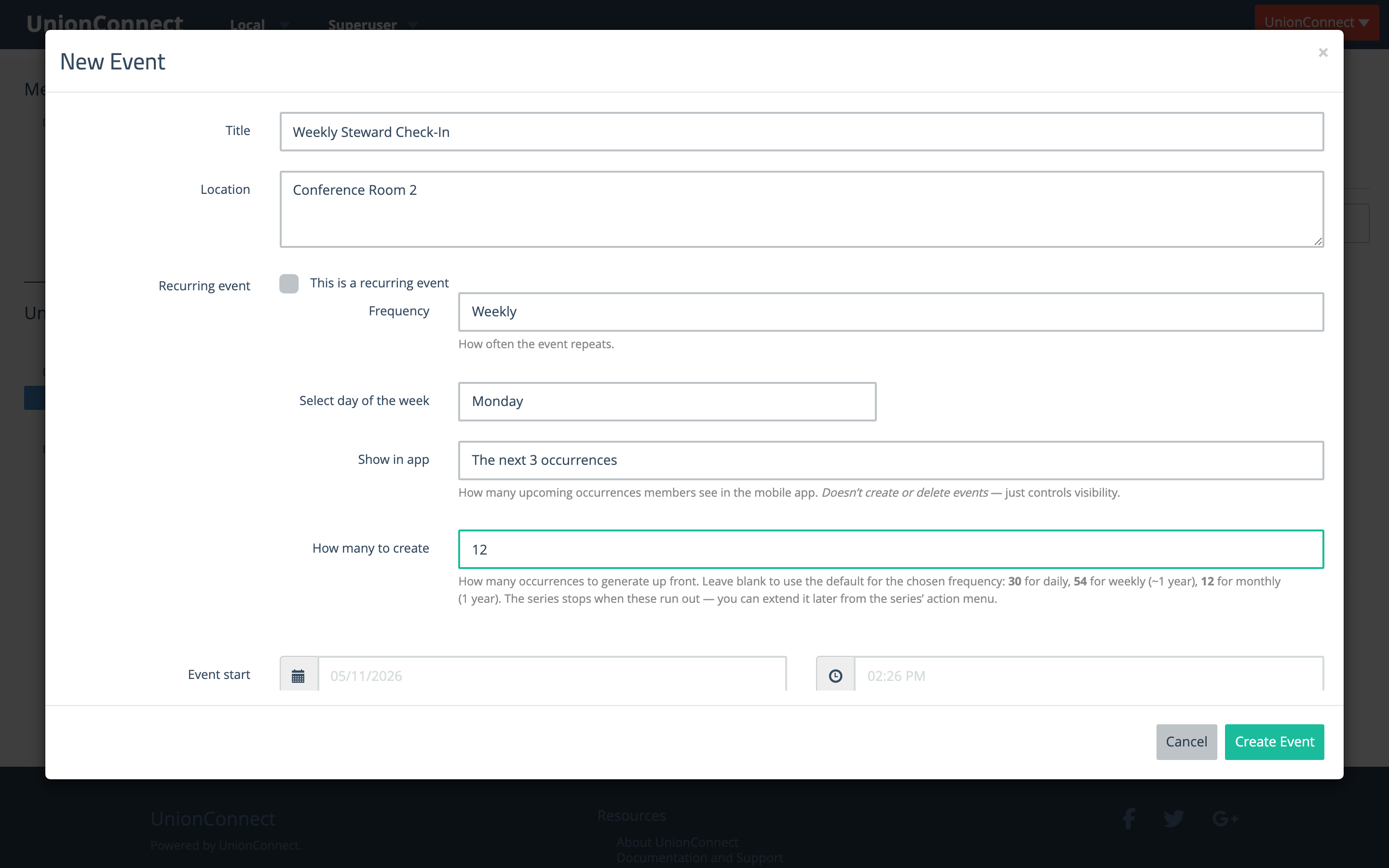Viewport: 1389px width, 868px height.
Task: Click the clock icon for Event start
Action: coord(835,675)
